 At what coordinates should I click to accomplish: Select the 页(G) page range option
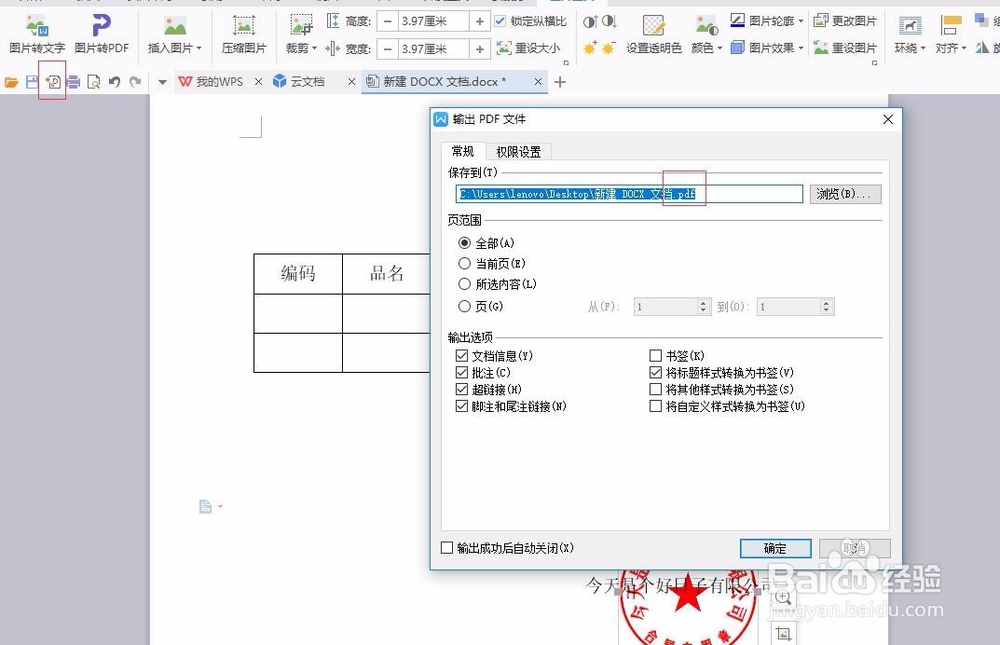(x=464, y=306)
